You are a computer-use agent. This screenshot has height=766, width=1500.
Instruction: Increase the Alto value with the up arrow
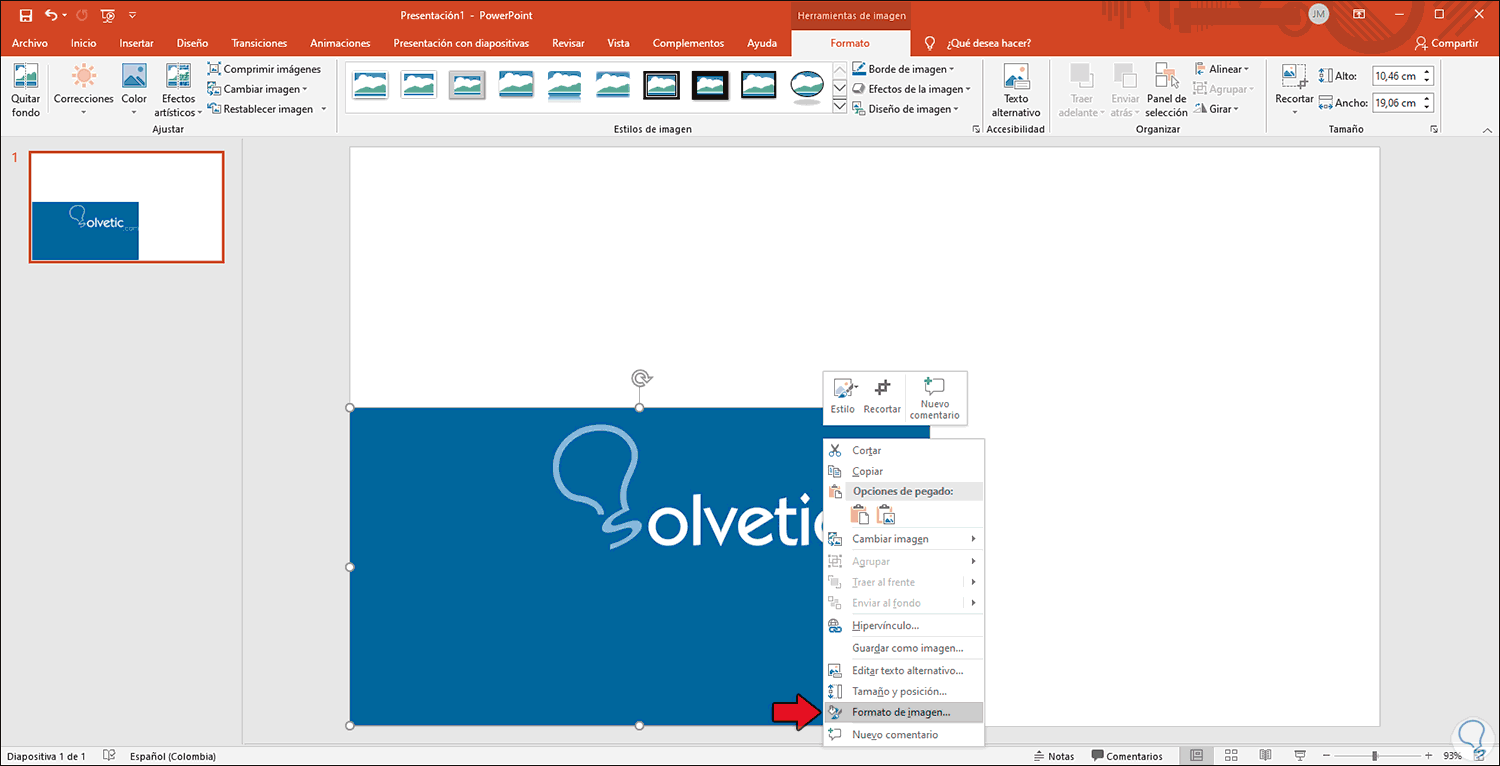pyautogui.click(x=1427, y=72)
